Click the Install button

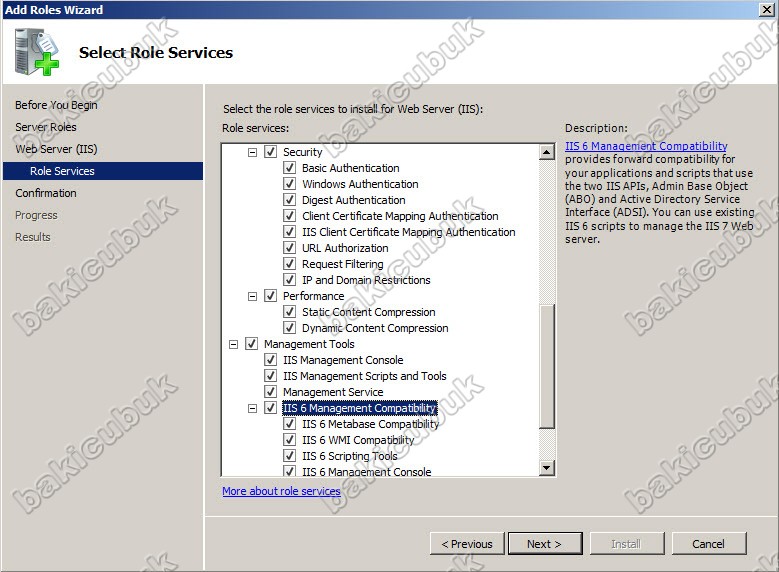click(627, 544)
